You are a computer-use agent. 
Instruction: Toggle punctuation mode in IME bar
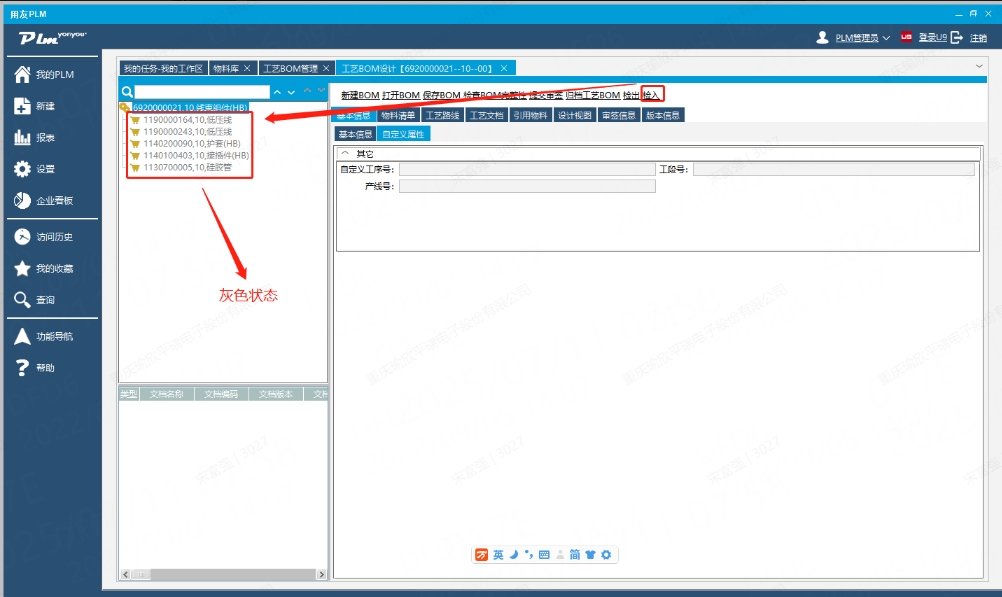pos(528,555)
